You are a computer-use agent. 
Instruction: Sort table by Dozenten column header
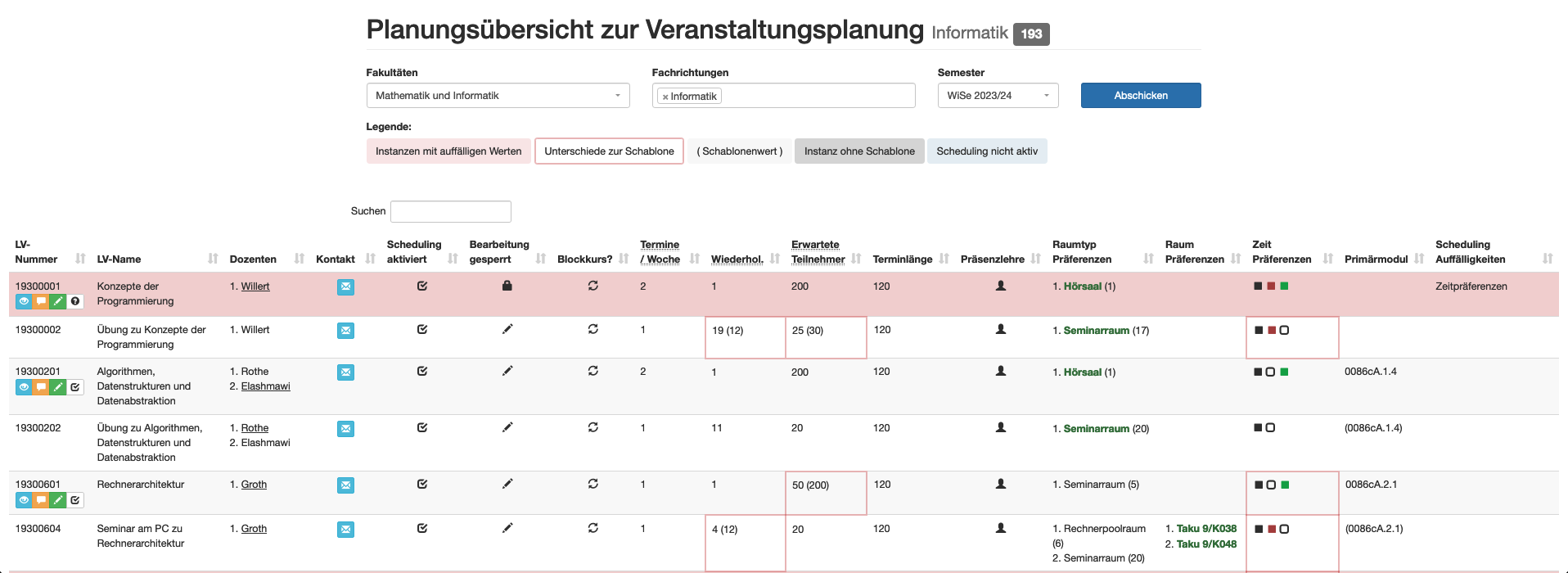click(253, 259)
